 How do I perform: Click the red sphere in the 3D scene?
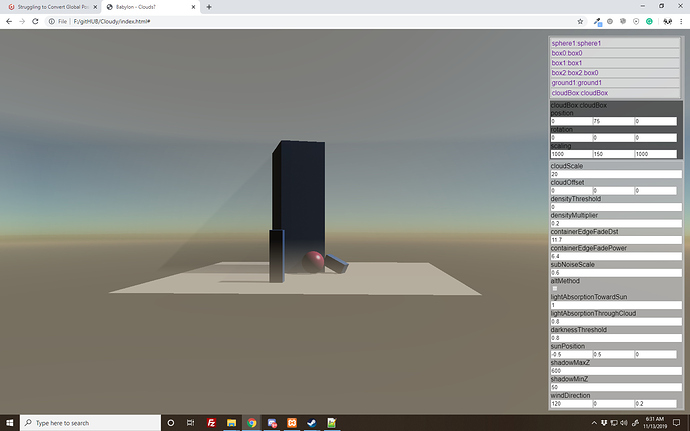[x=313, y=262]
